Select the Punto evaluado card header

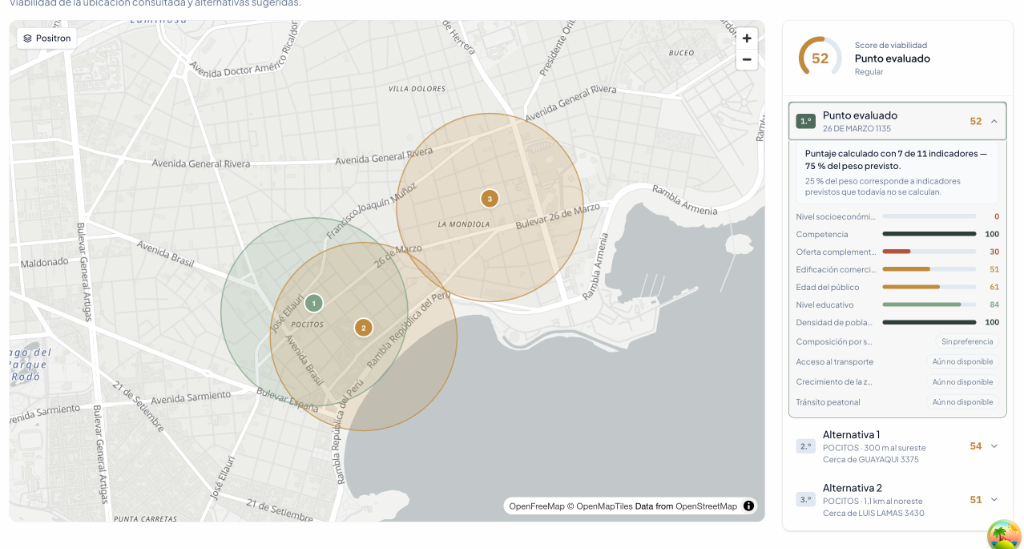point(897,121)
